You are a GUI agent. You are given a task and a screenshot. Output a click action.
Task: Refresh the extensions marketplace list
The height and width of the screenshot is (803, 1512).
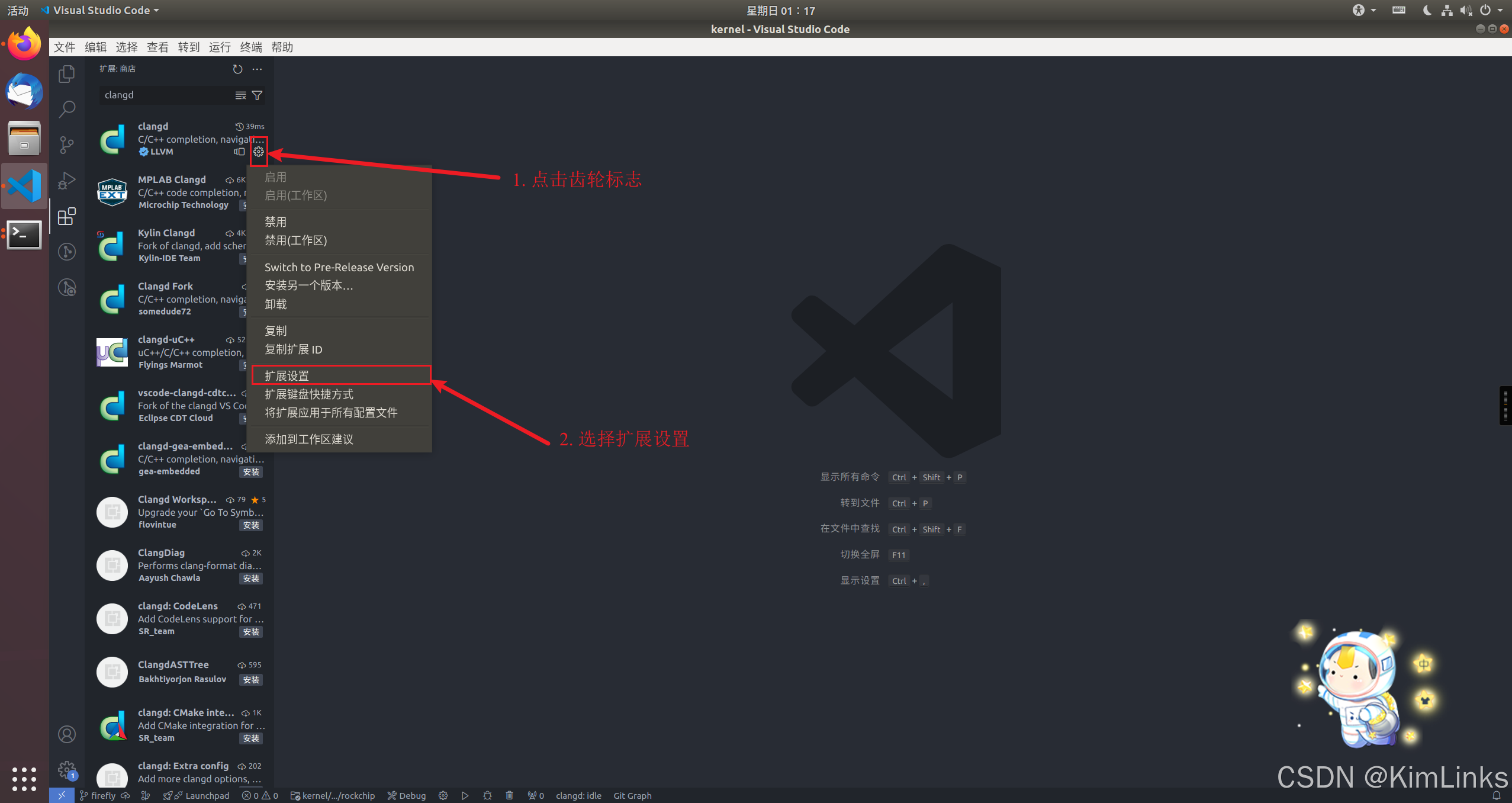(237, 69)
